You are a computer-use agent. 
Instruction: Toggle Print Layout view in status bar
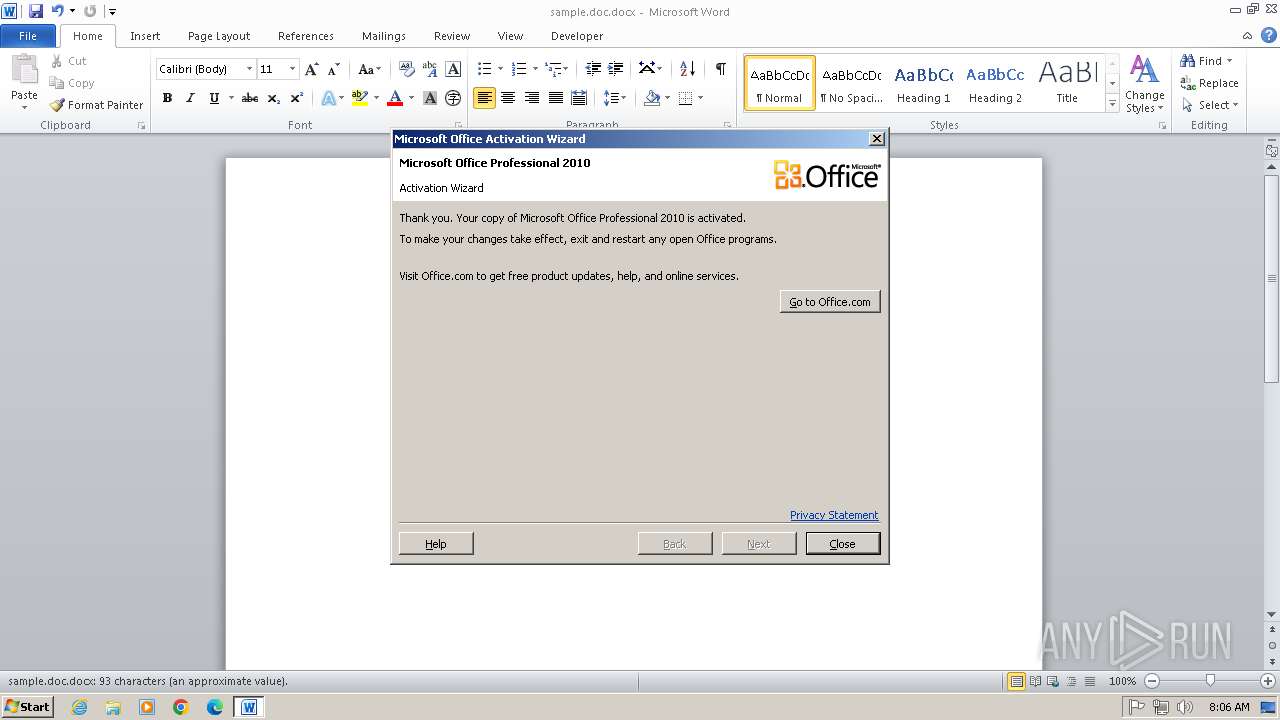(x=1017, y=681)
